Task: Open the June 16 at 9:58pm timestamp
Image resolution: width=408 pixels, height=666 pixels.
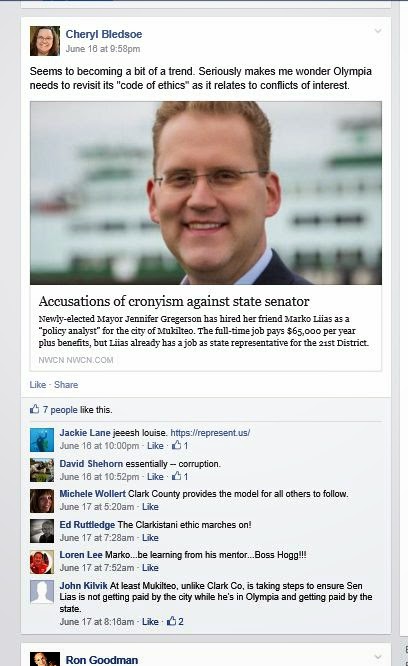Action: click(103, 49)
